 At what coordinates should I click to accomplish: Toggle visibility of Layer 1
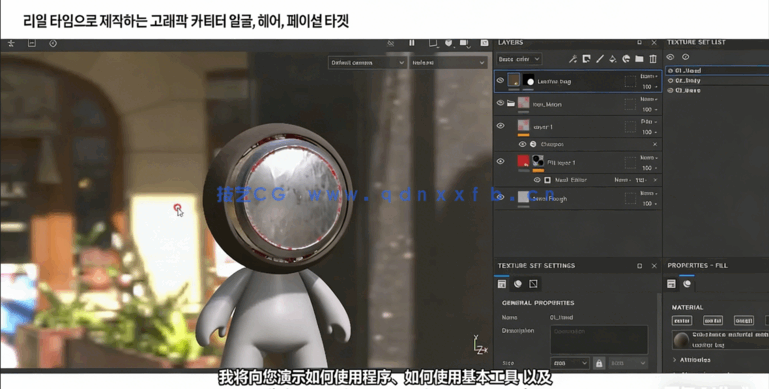point(500,126)
